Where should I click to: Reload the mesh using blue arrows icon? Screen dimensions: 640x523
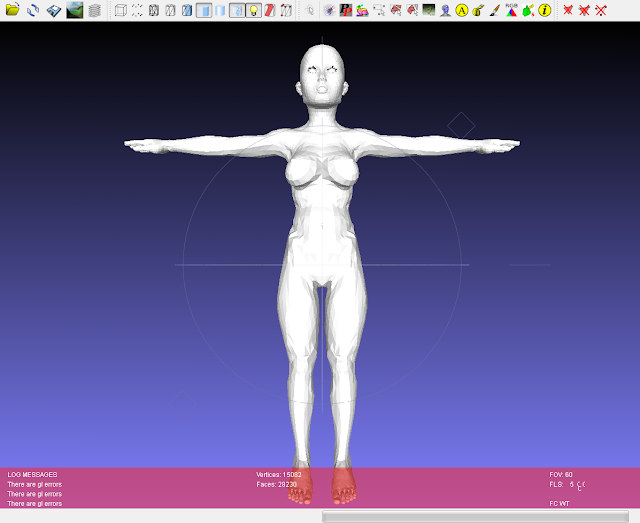pyautogui.click(x=33, y=10)
